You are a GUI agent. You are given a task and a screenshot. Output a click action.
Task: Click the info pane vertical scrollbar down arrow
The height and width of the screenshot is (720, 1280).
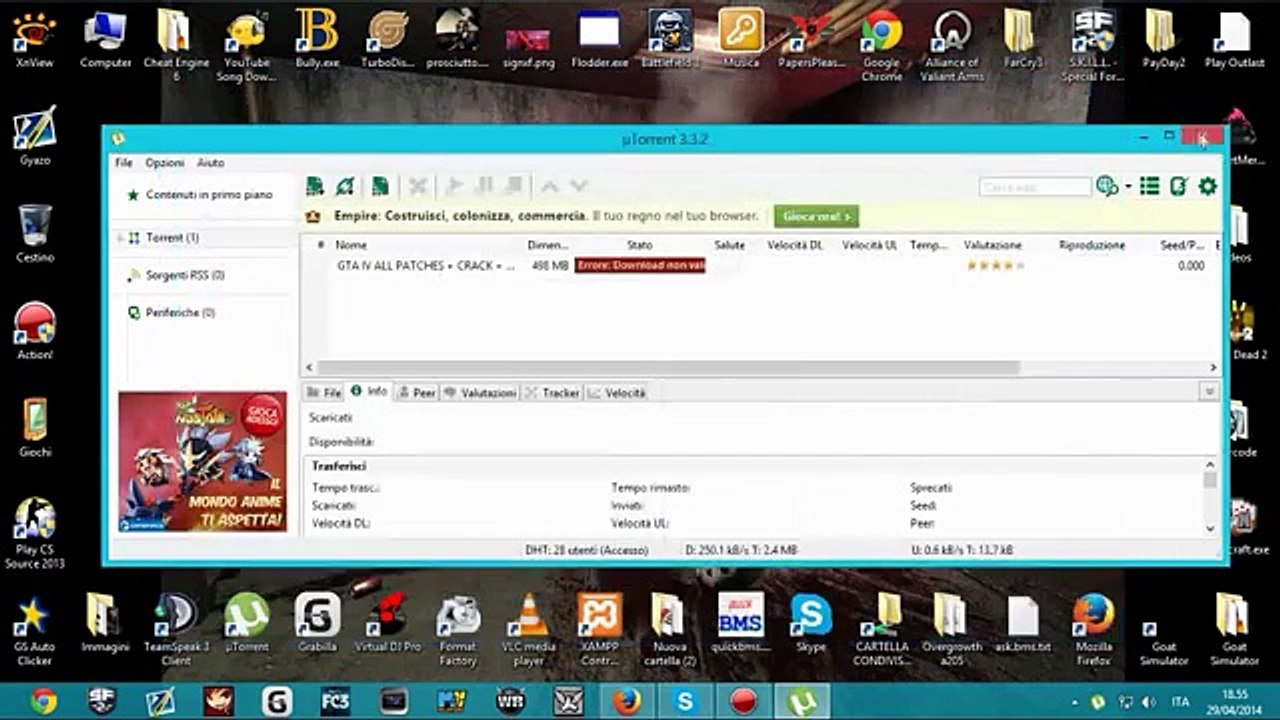(1210, 529)
